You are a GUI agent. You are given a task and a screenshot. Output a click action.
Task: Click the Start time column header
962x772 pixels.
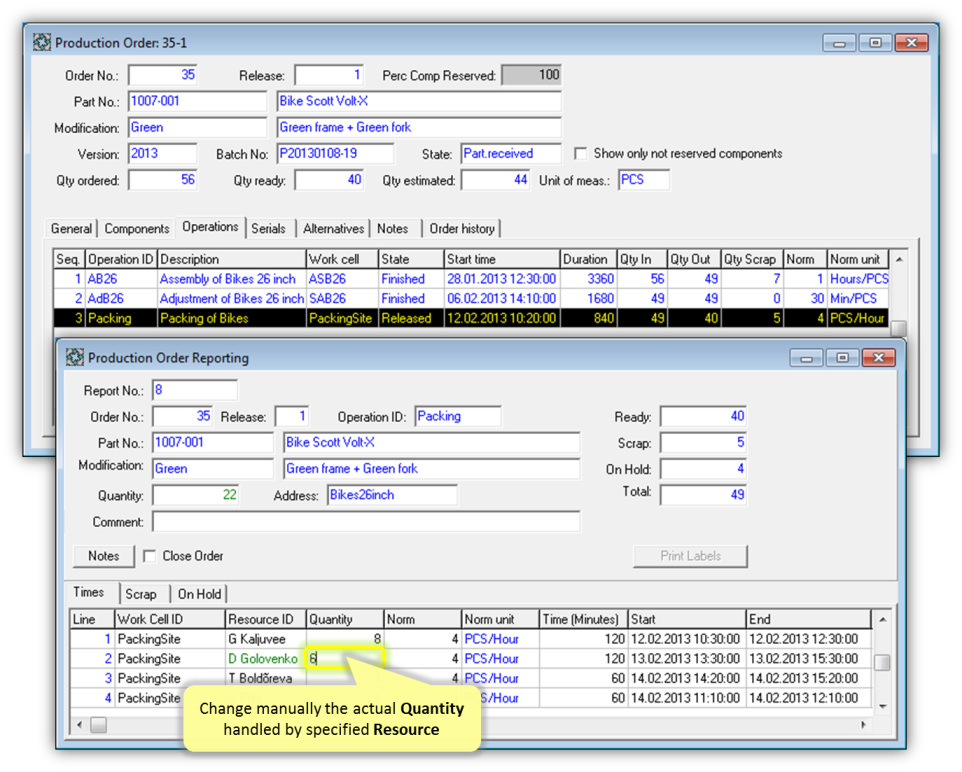click(x=502, y=259)
